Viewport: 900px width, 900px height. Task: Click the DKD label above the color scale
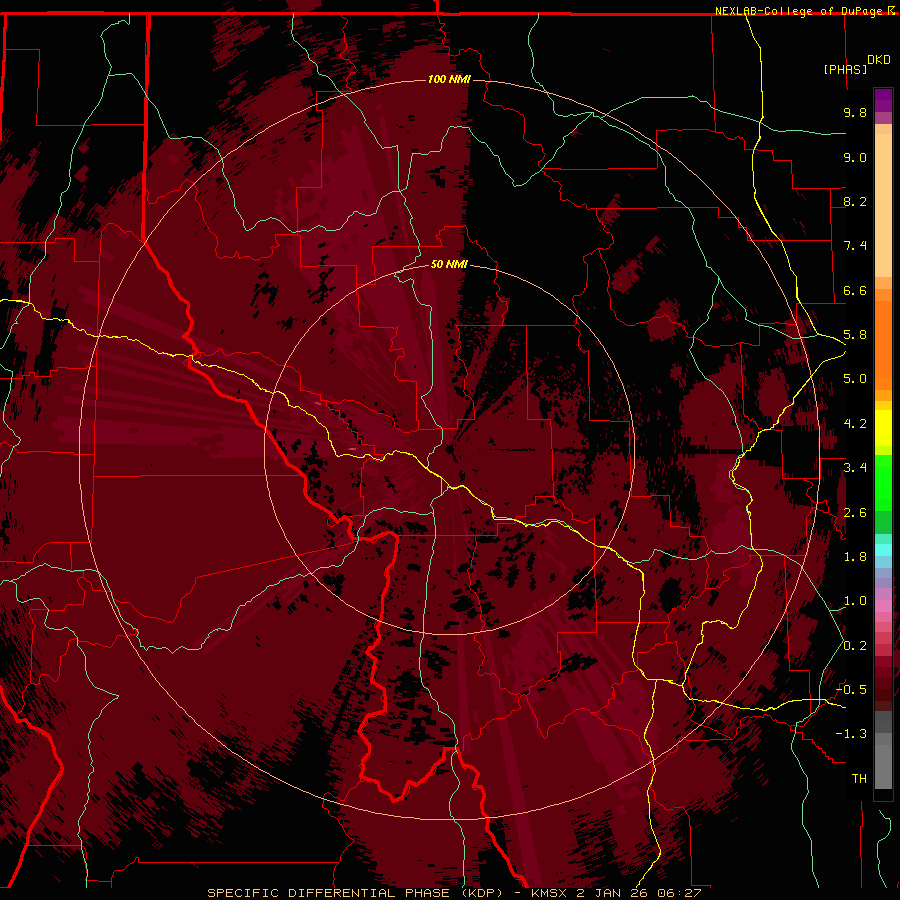tap(879, 60)
